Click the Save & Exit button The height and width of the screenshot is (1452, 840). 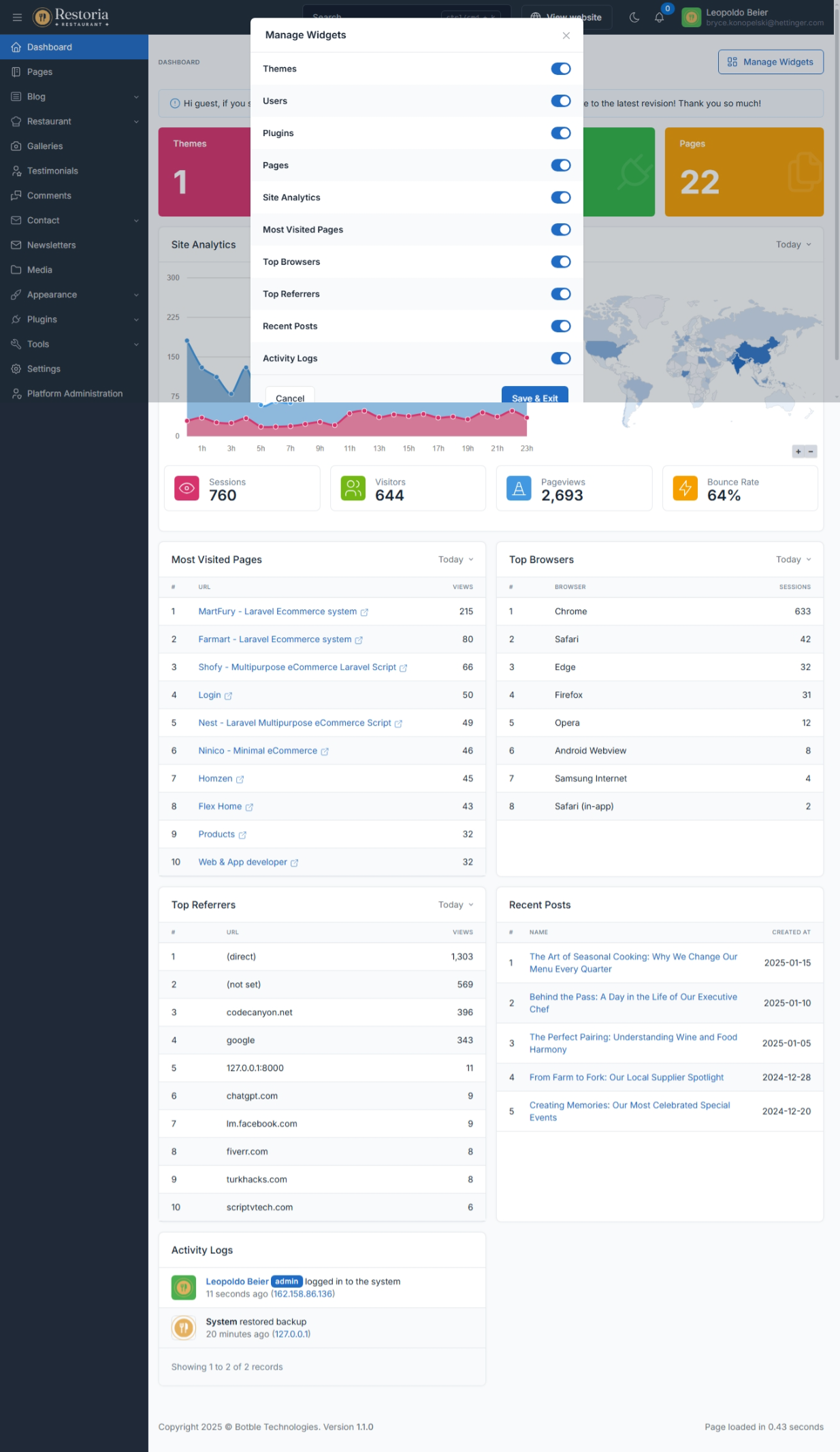(x=534, y=396)
